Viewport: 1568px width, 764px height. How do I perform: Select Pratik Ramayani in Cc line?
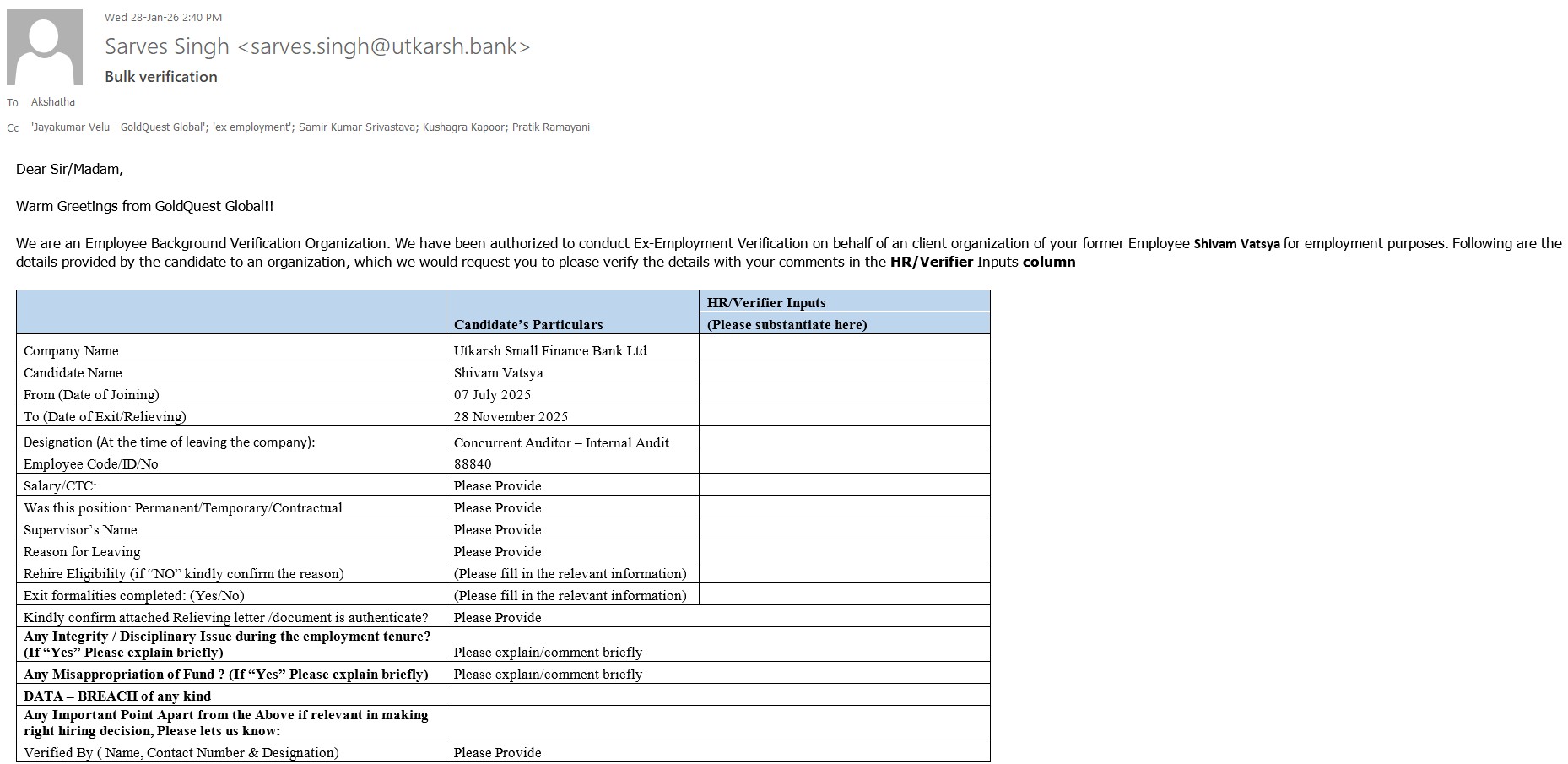click(551, 127)
